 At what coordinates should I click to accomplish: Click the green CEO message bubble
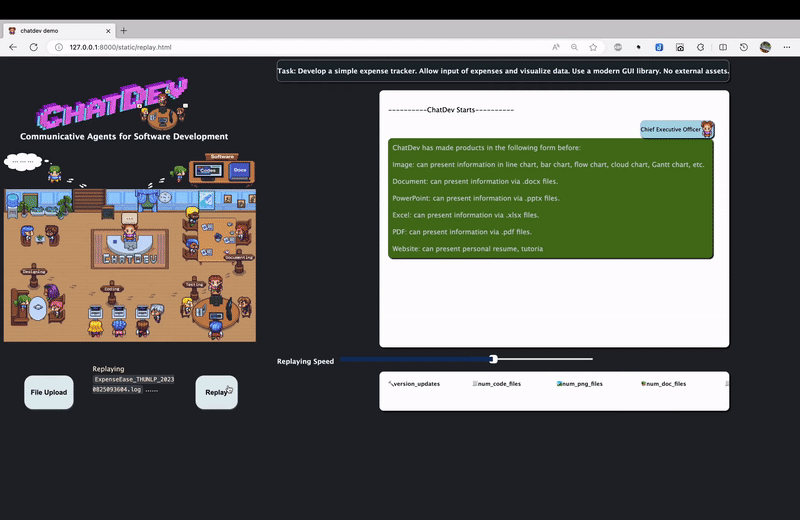[x=551, y=199]
